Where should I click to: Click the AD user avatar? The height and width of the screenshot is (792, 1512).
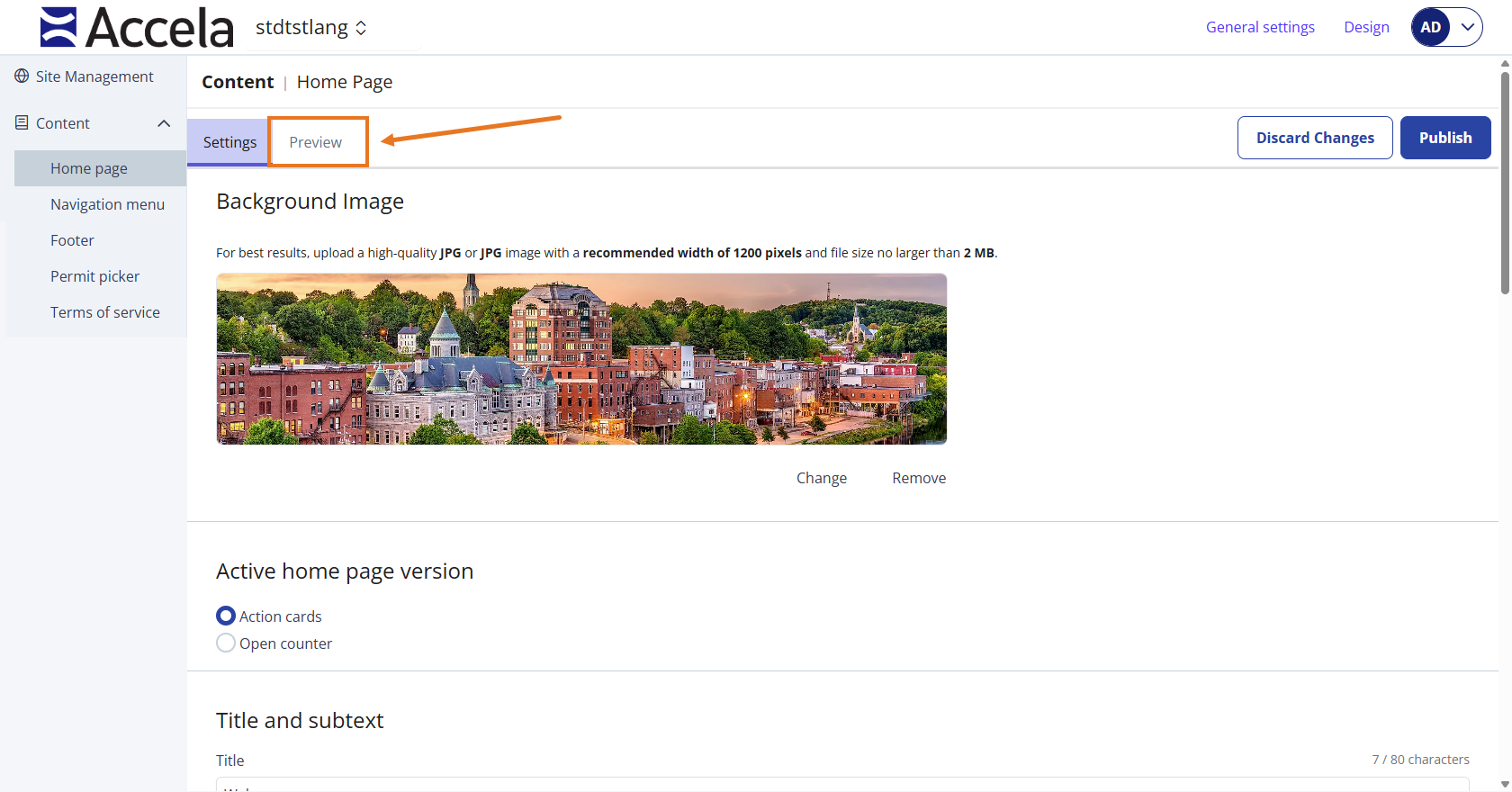tap(1430, 27)
